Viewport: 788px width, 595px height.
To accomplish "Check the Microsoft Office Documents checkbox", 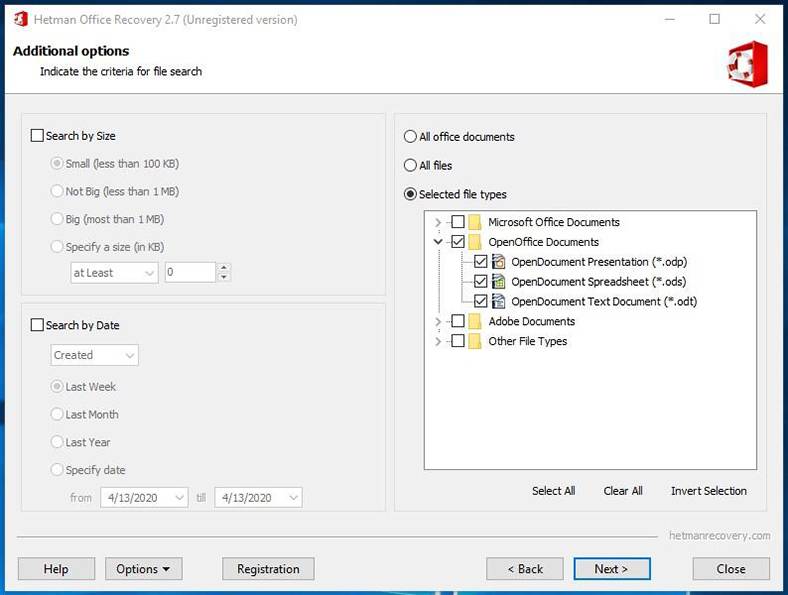I will click(458, 222).
